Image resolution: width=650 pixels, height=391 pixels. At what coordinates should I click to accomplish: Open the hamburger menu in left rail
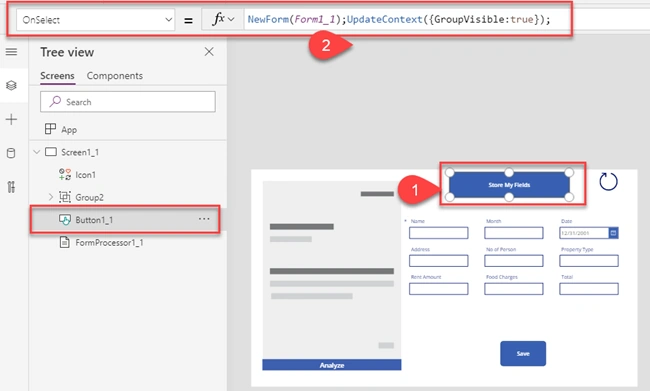click(12, 52)
